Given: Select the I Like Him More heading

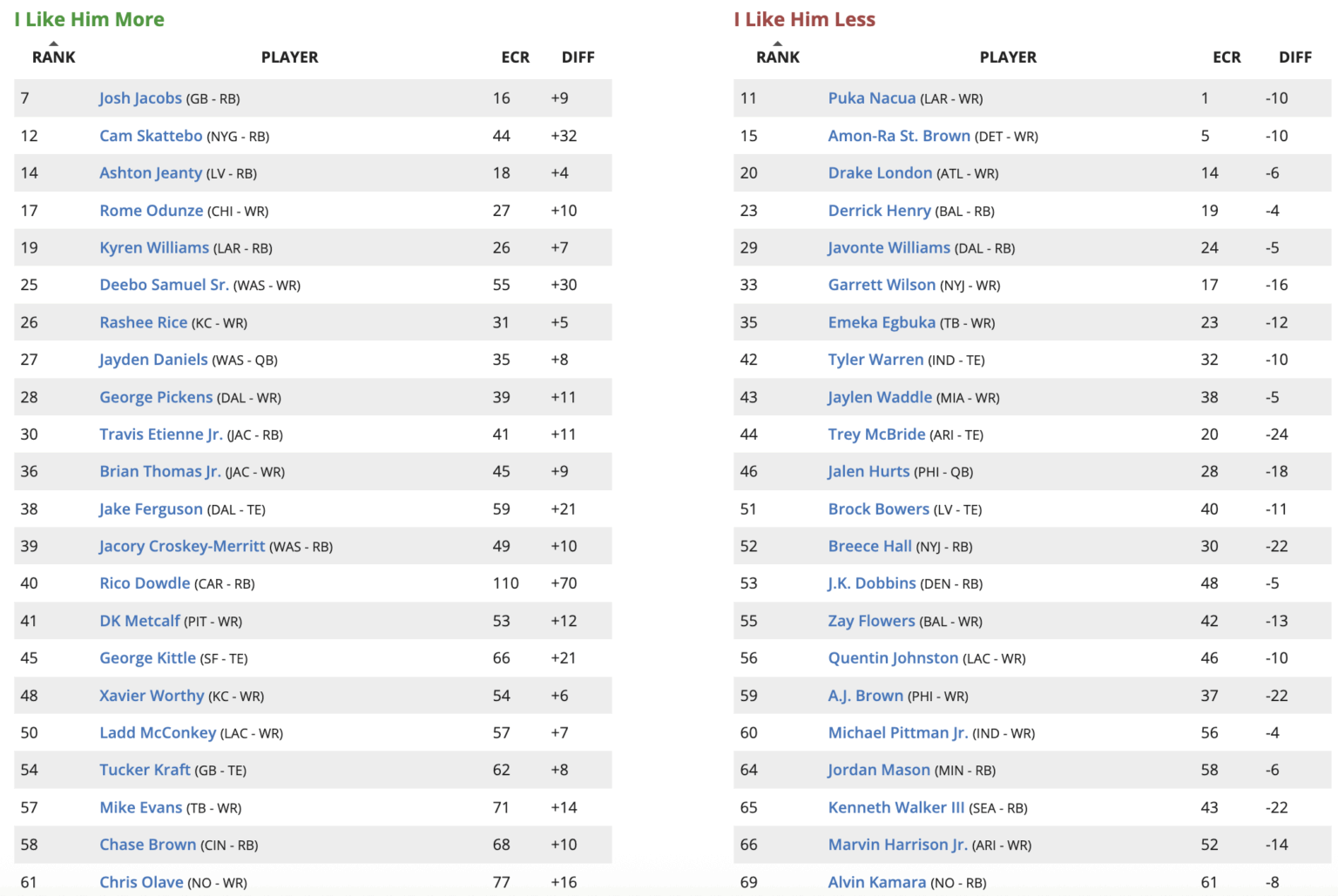Looking at the screenshot, I should pyautogui.click(x=90, y=18).
